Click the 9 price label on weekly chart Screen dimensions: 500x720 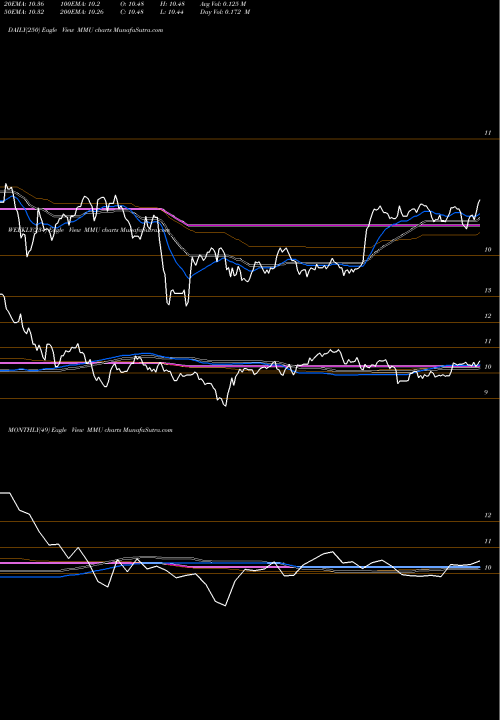click(486, 393)
